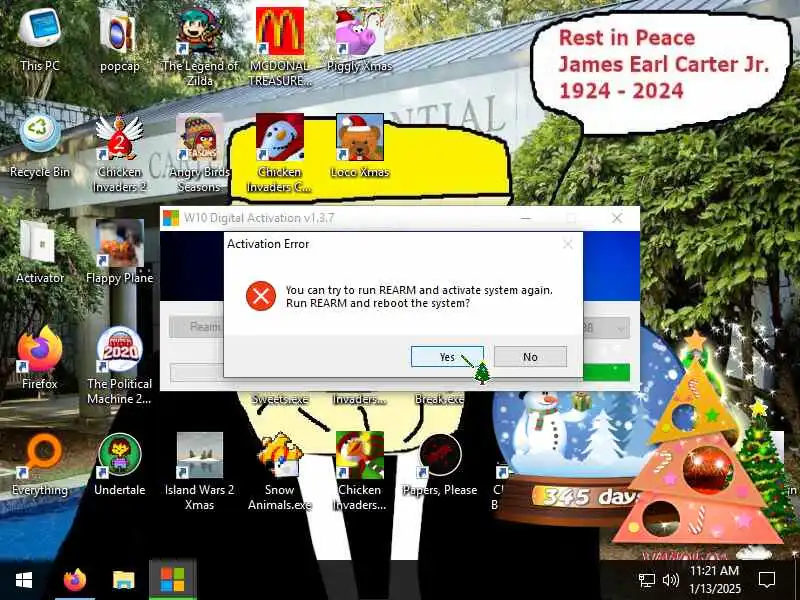Click No in the Activation Error dialog
The height and width of the screenshot is (600, 800).
(x=530, y=357)
